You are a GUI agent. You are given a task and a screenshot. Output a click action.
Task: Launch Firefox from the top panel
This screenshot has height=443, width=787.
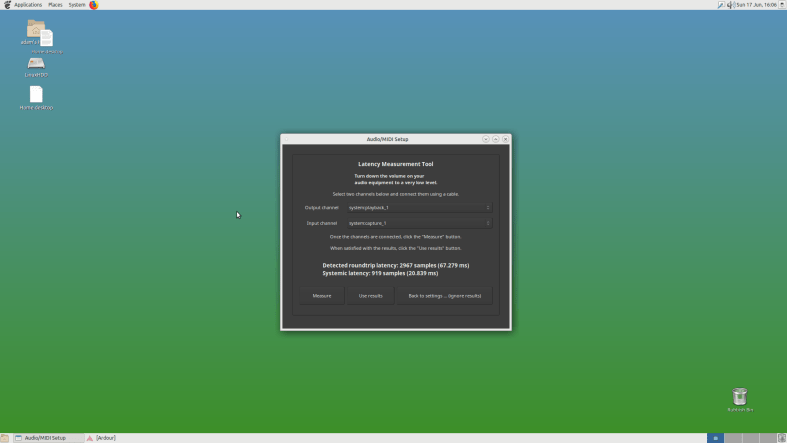pos(94,5)
